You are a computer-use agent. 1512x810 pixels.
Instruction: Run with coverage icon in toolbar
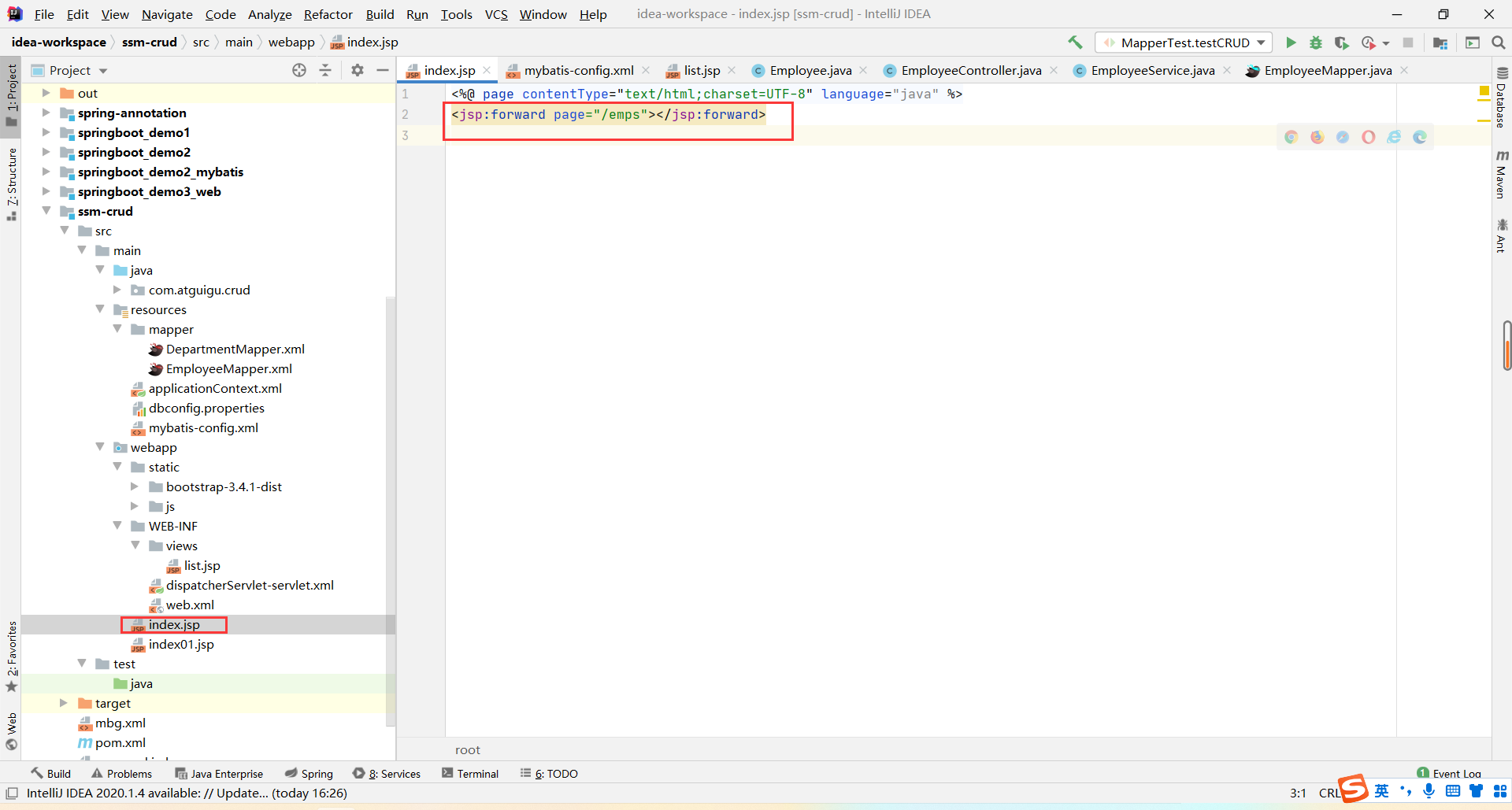(x=1342, y=43)
